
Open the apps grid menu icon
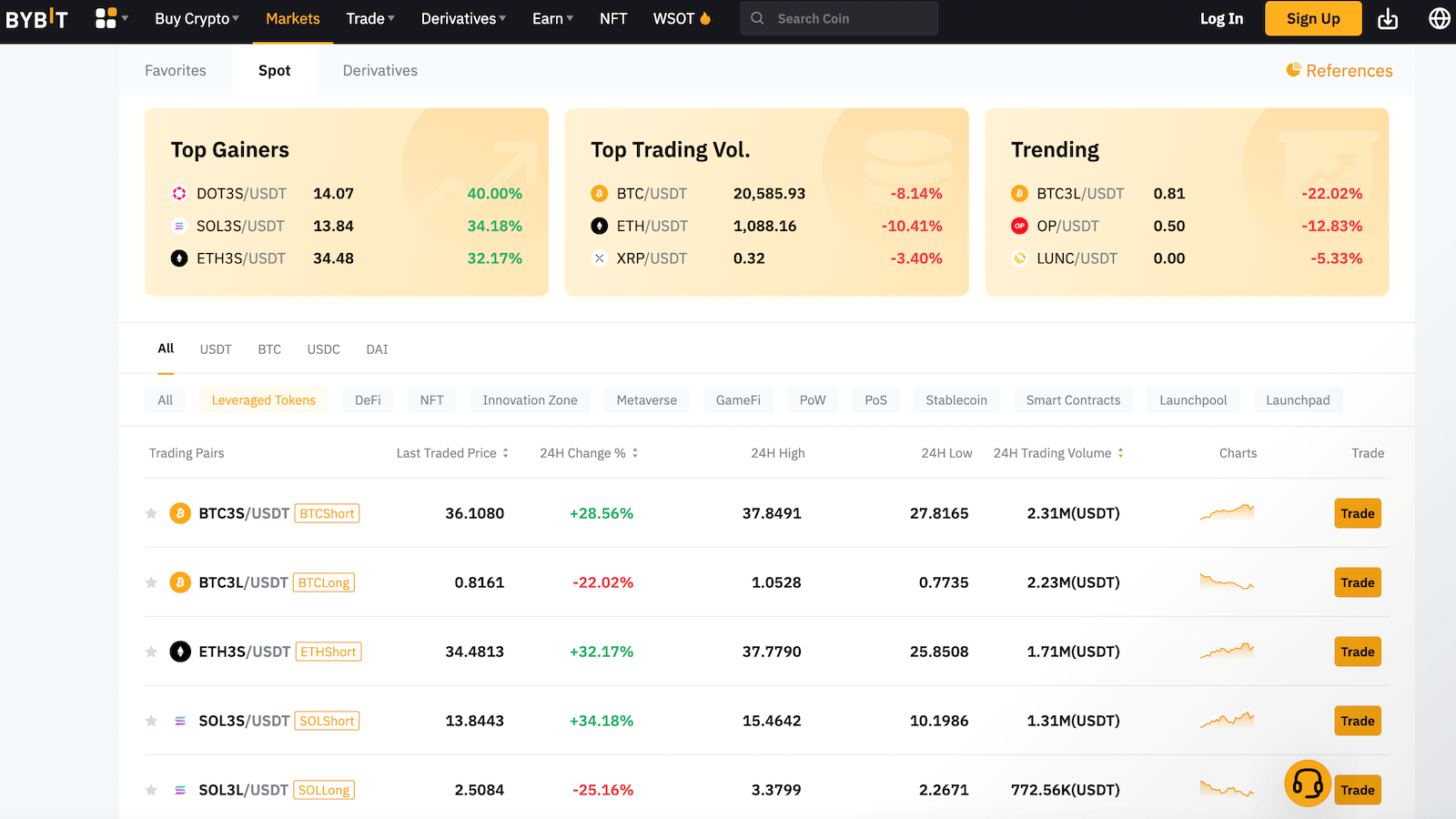coord(106,18)
